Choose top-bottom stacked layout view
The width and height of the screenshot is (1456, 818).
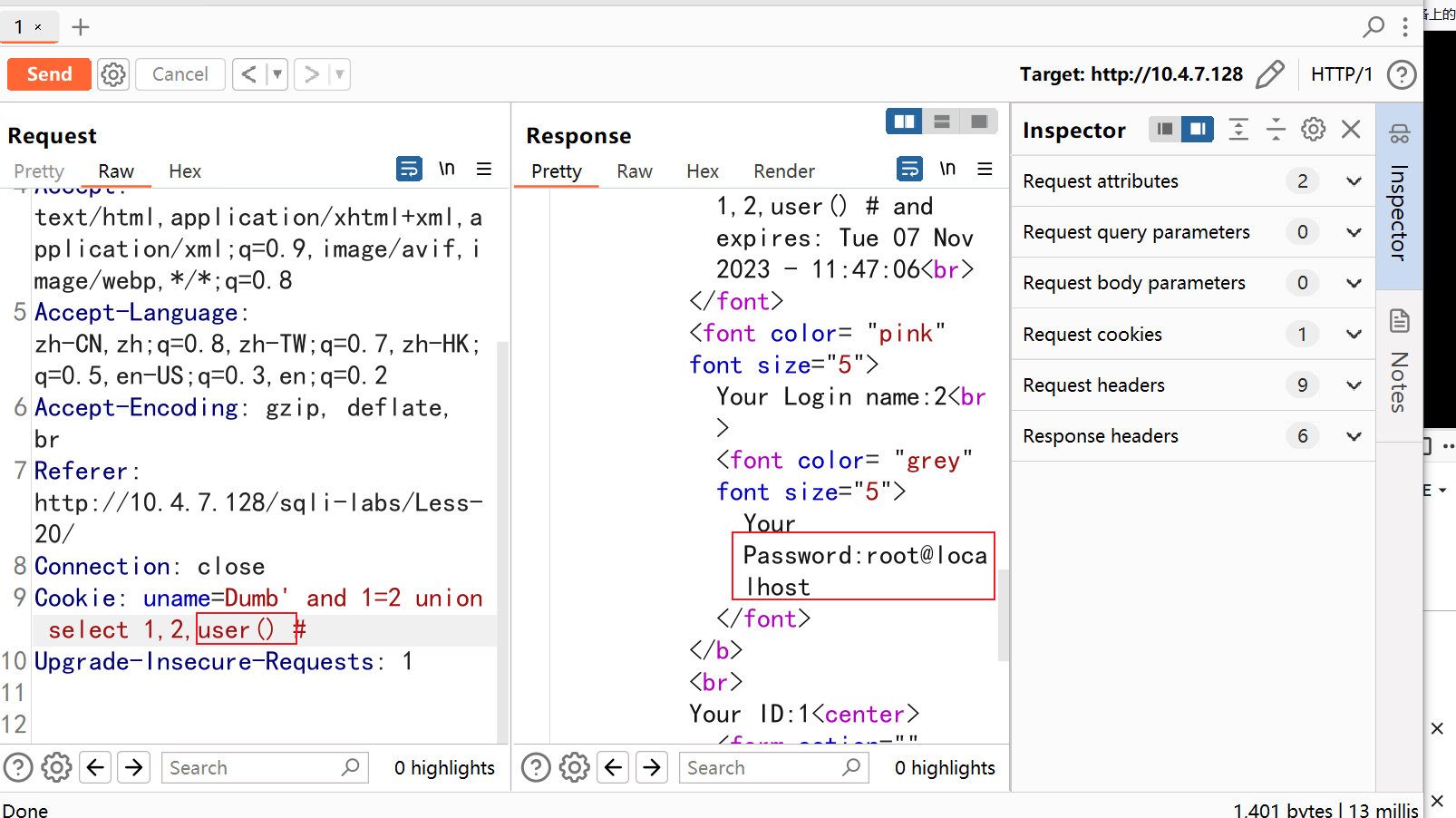pos(942,122)
